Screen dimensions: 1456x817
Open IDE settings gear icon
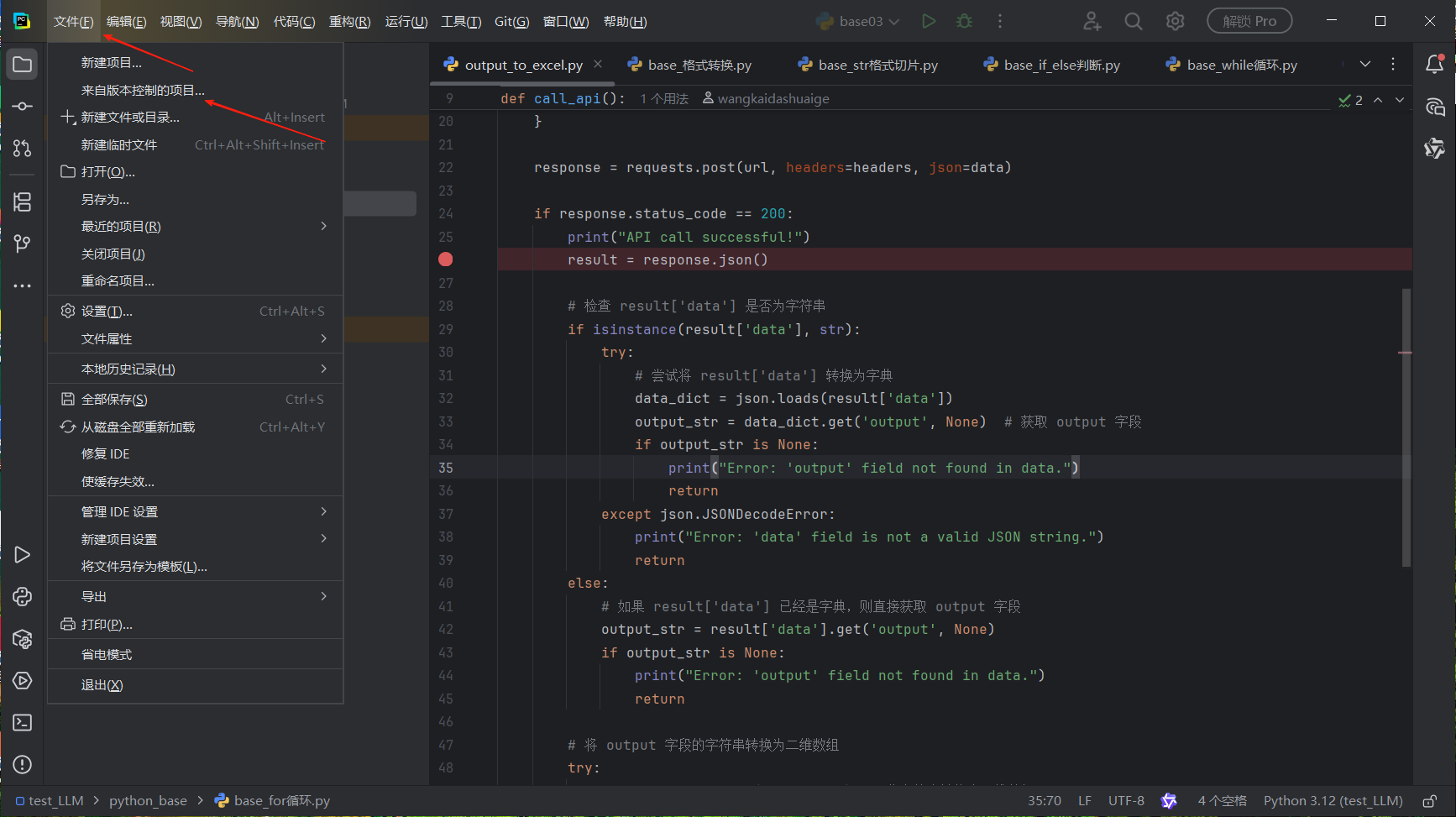[x=1176, y=21]
